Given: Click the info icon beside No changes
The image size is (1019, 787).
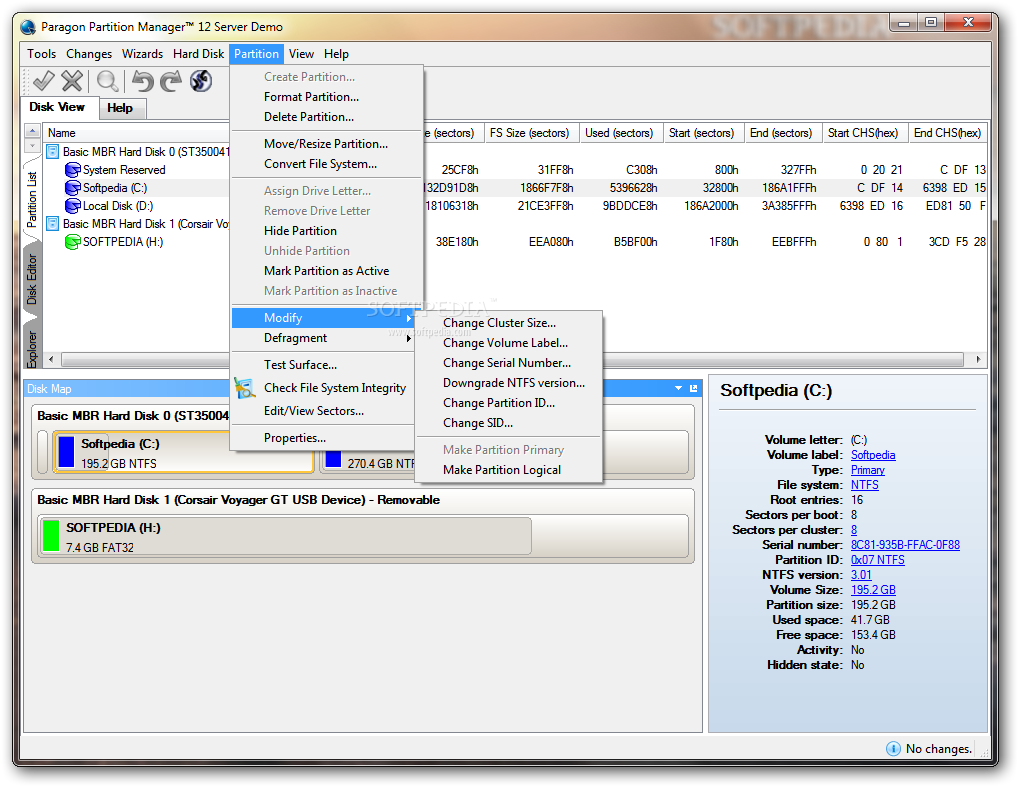Looking at the screenshot, I should [x=894, y=749].
